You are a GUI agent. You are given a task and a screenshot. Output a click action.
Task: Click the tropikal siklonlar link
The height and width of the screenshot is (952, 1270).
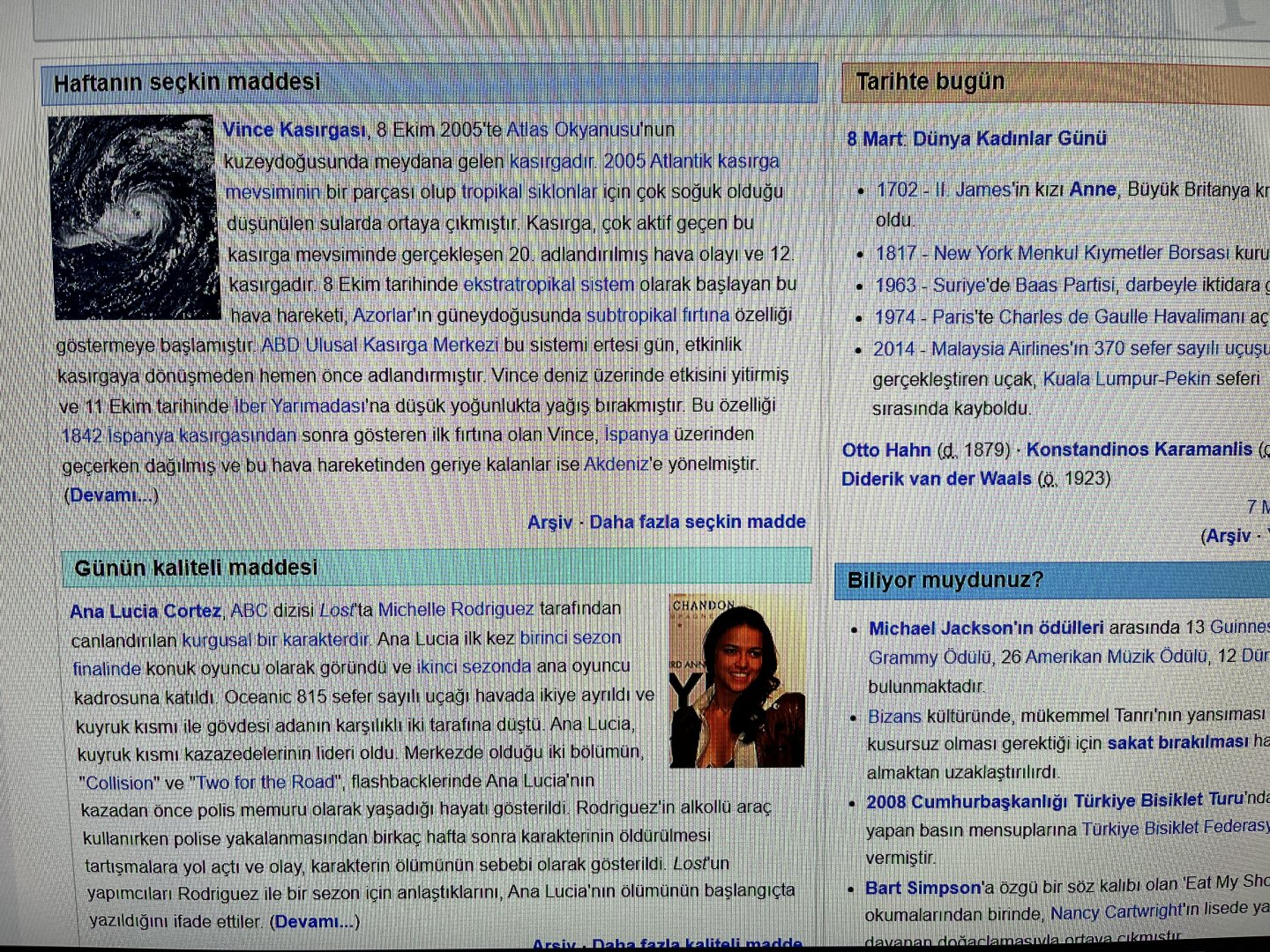click(529, 191)
